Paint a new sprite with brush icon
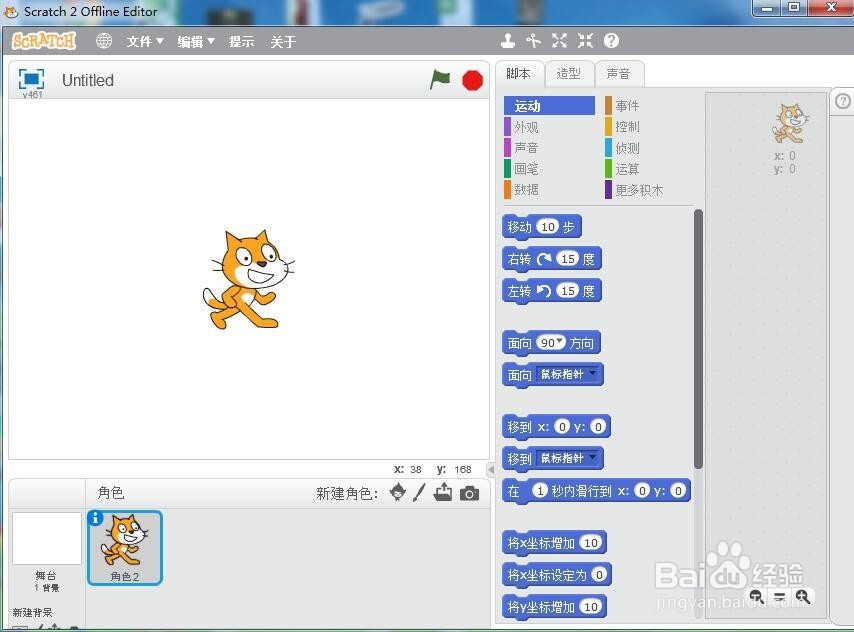Viewport: 854px width, 632px height. click(x=419, y=492)
